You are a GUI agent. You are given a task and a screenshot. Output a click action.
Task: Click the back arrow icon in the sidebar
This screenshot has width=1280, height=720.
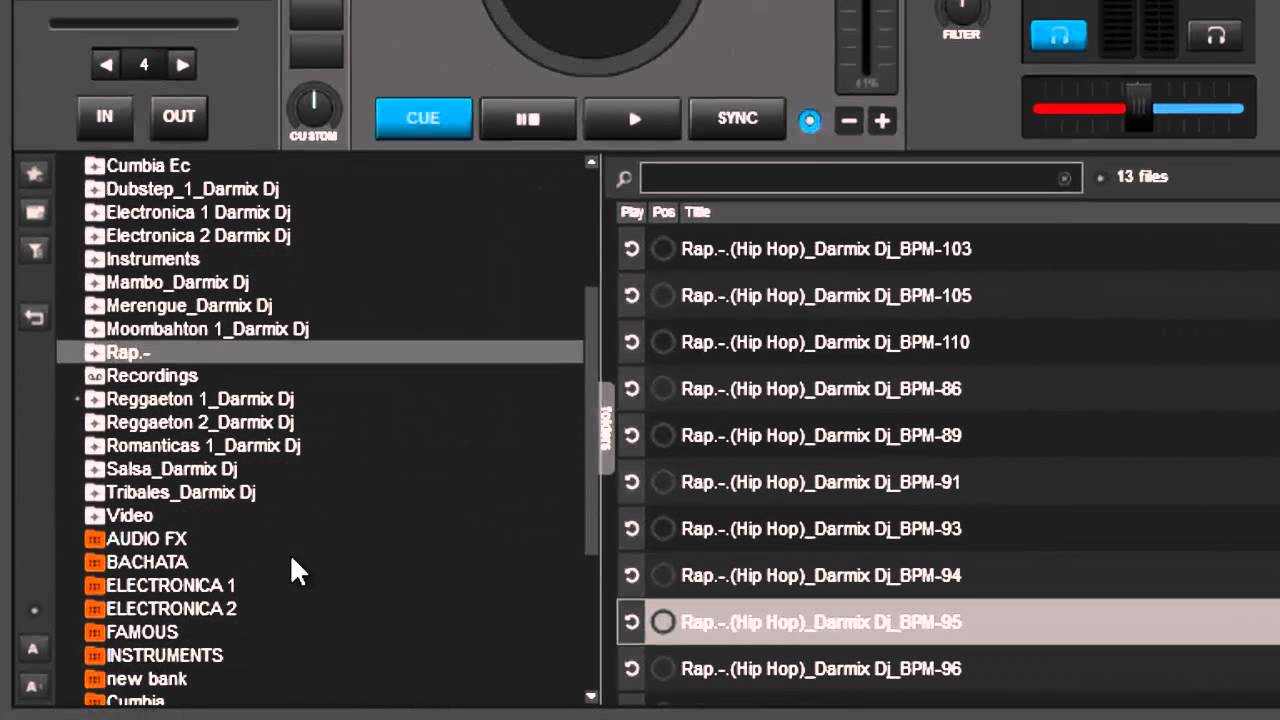34,316
